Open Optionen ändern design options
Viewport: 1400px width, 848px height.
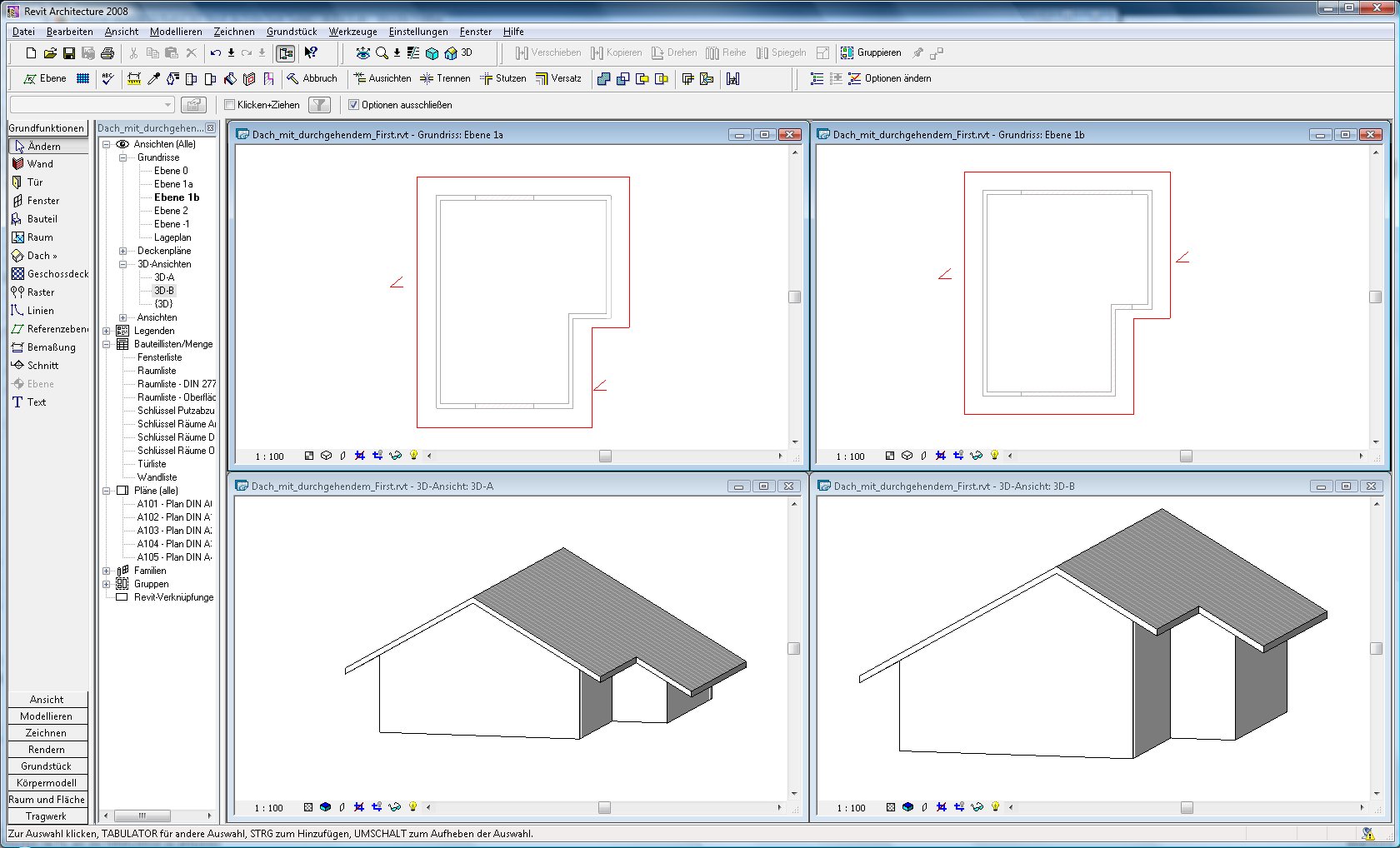(890, 78)
